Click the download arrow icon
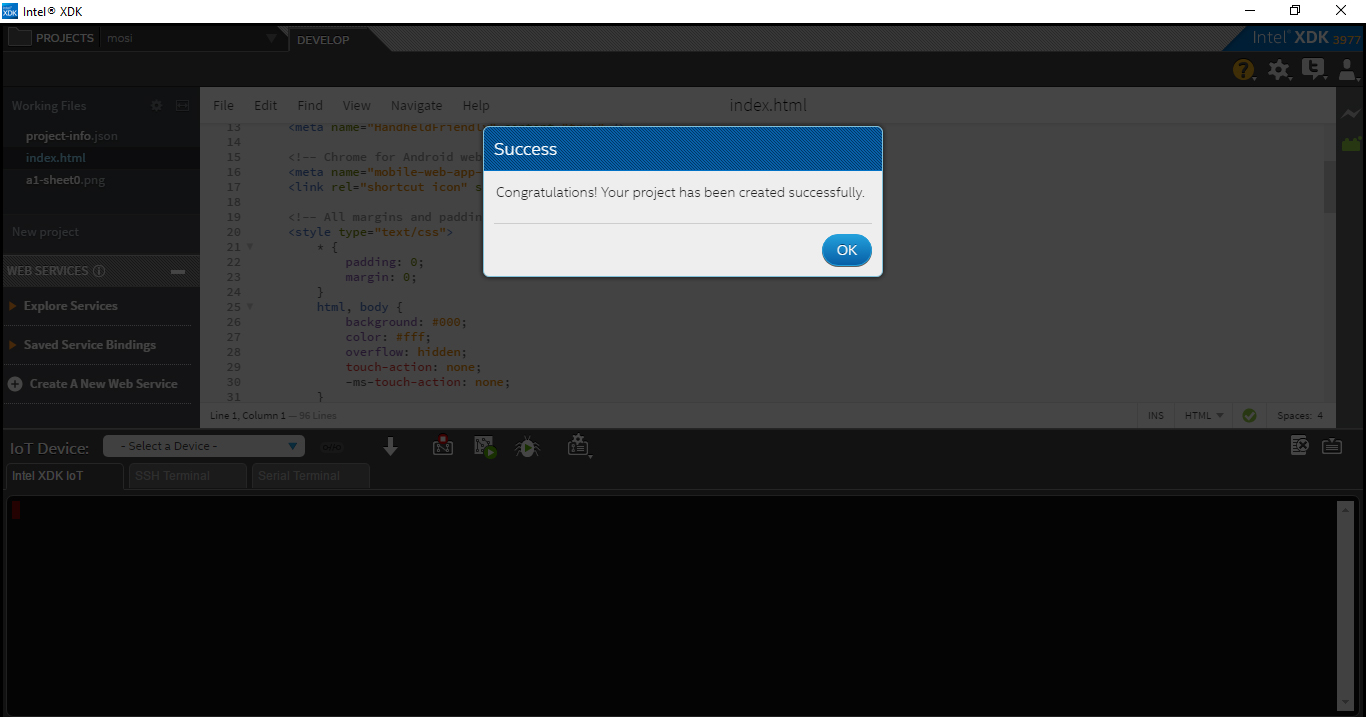 pyautogui.click(x=391, y=447)
